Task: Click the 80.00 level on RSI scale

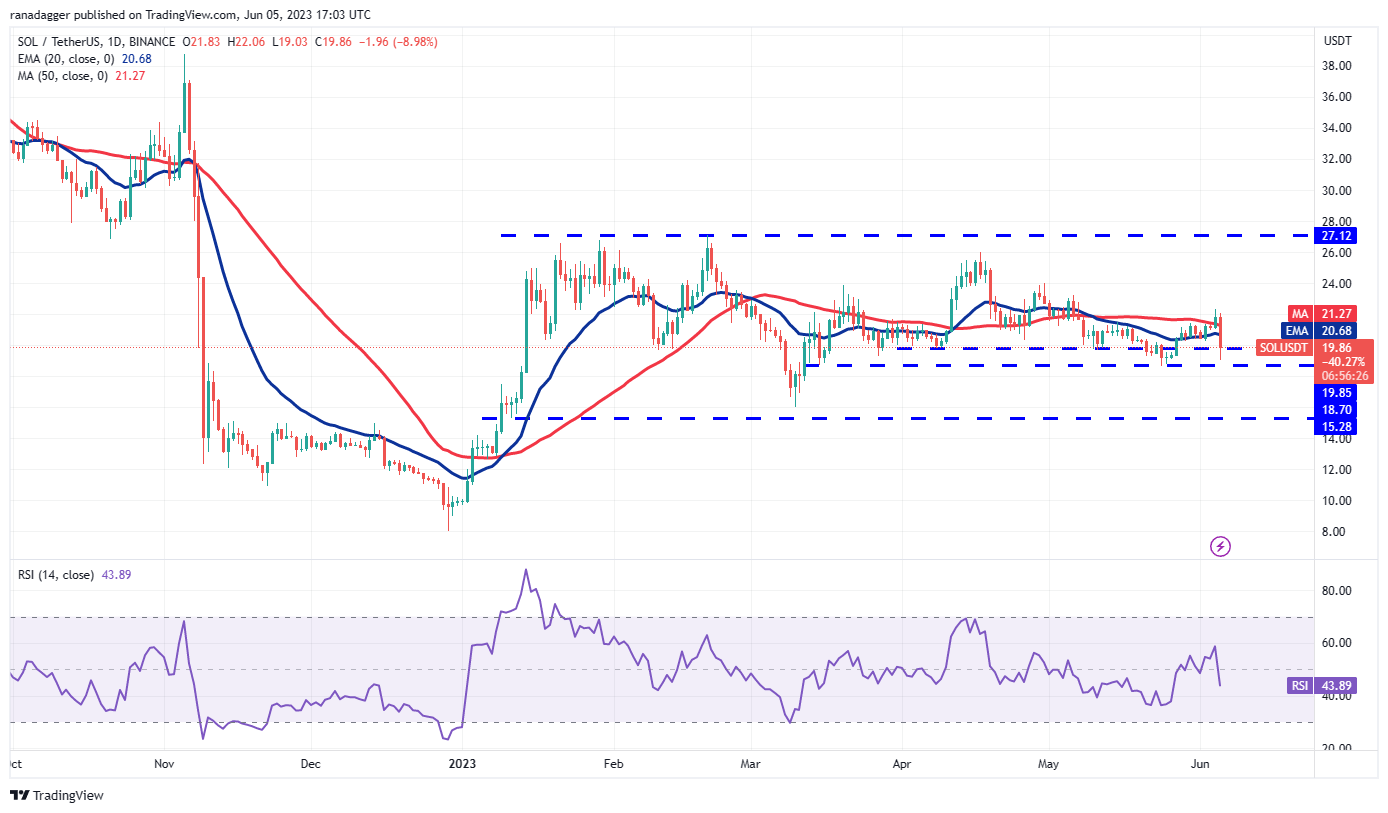Action: [1337, 591]
